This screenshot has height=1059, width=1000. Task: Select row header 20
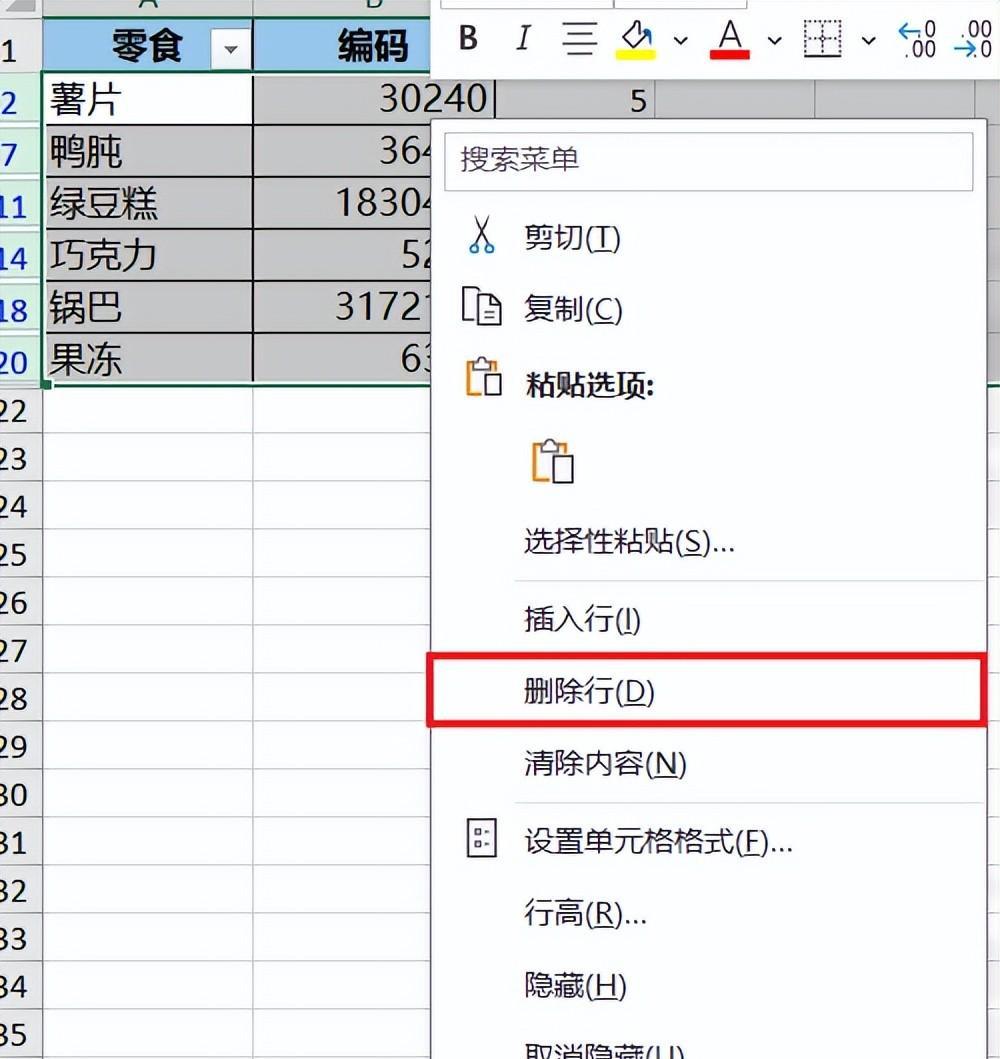click(20, 361)
